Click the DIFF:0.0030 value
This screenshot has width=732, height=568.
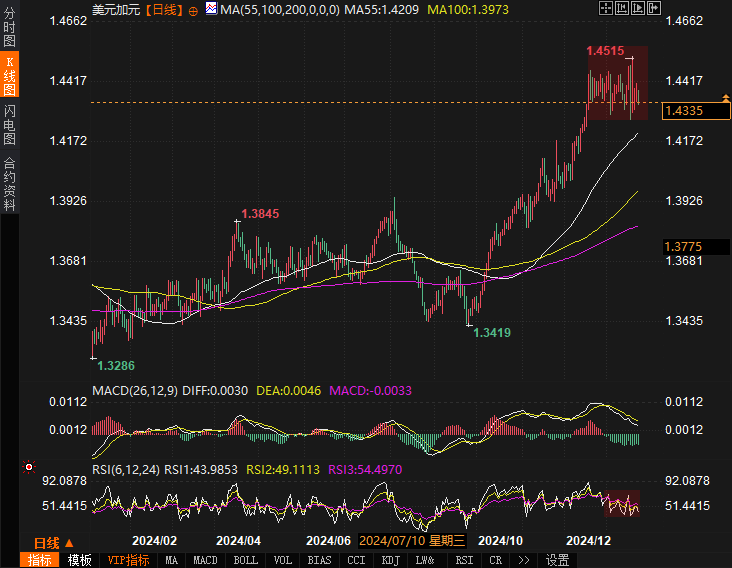(x=215, y=391)
